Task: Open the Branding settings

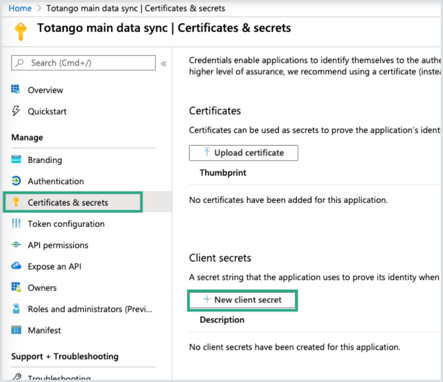Action: click(x=45, y=160)
